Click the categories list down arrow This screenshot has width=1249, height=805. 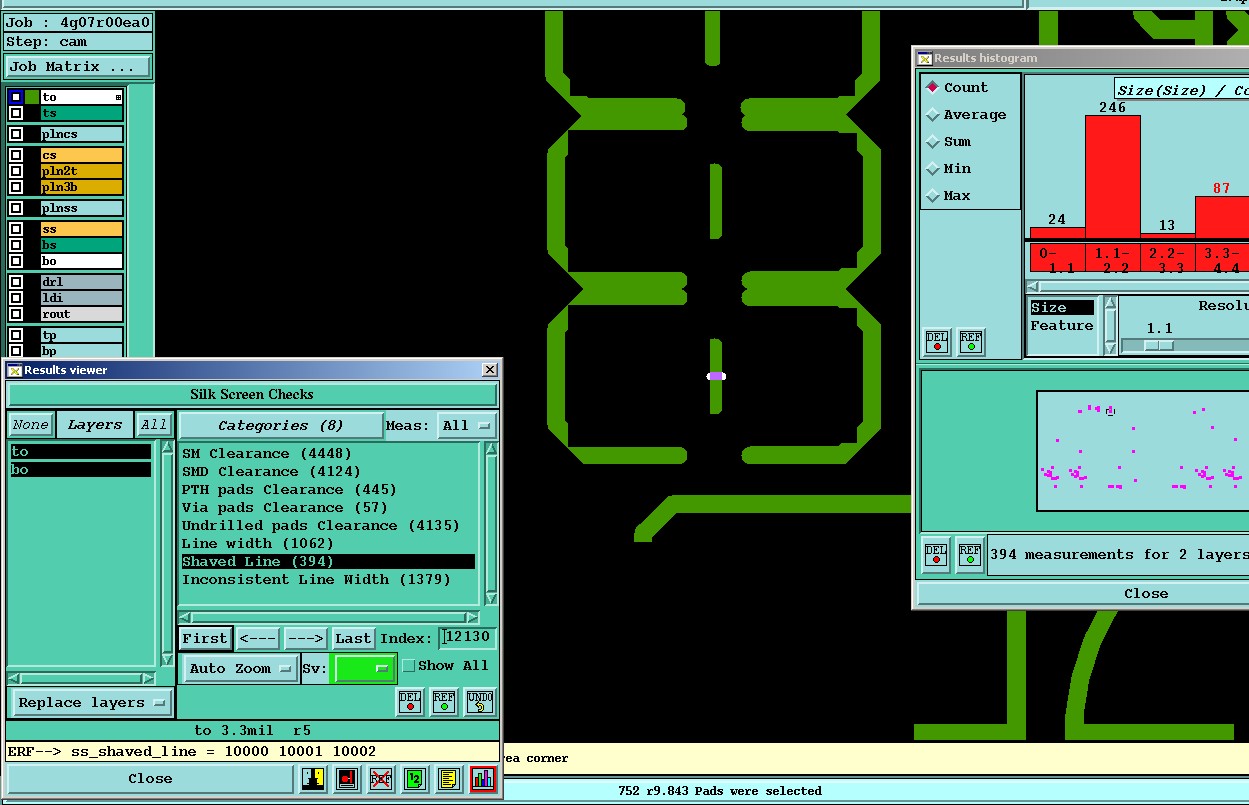491,597
